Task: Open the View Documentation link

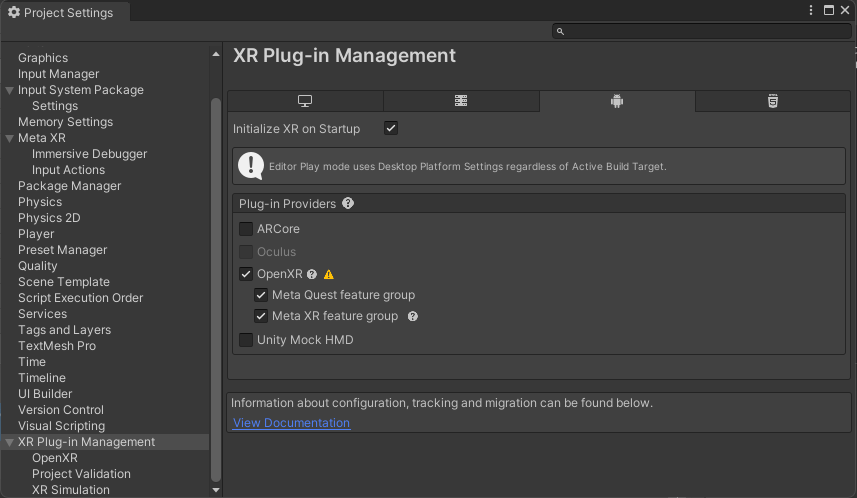Action: [291, 423]
